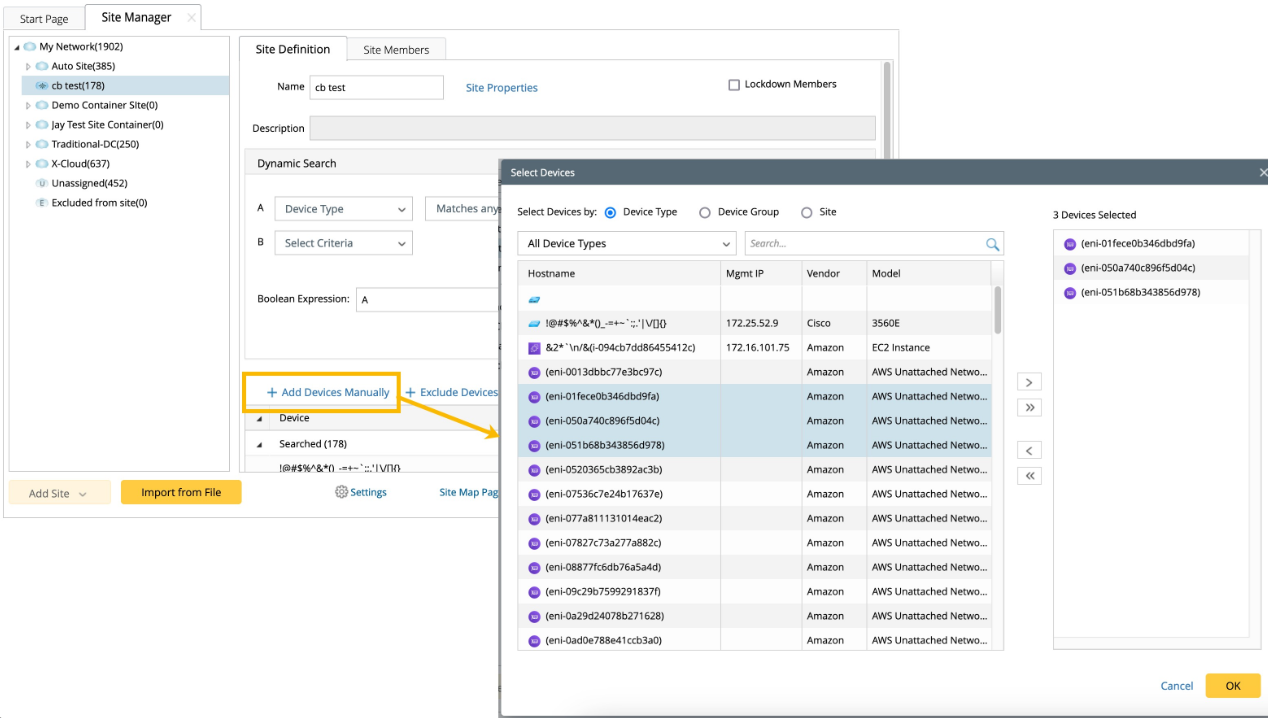Switch to the Start Page tab

tap(44, 19)
